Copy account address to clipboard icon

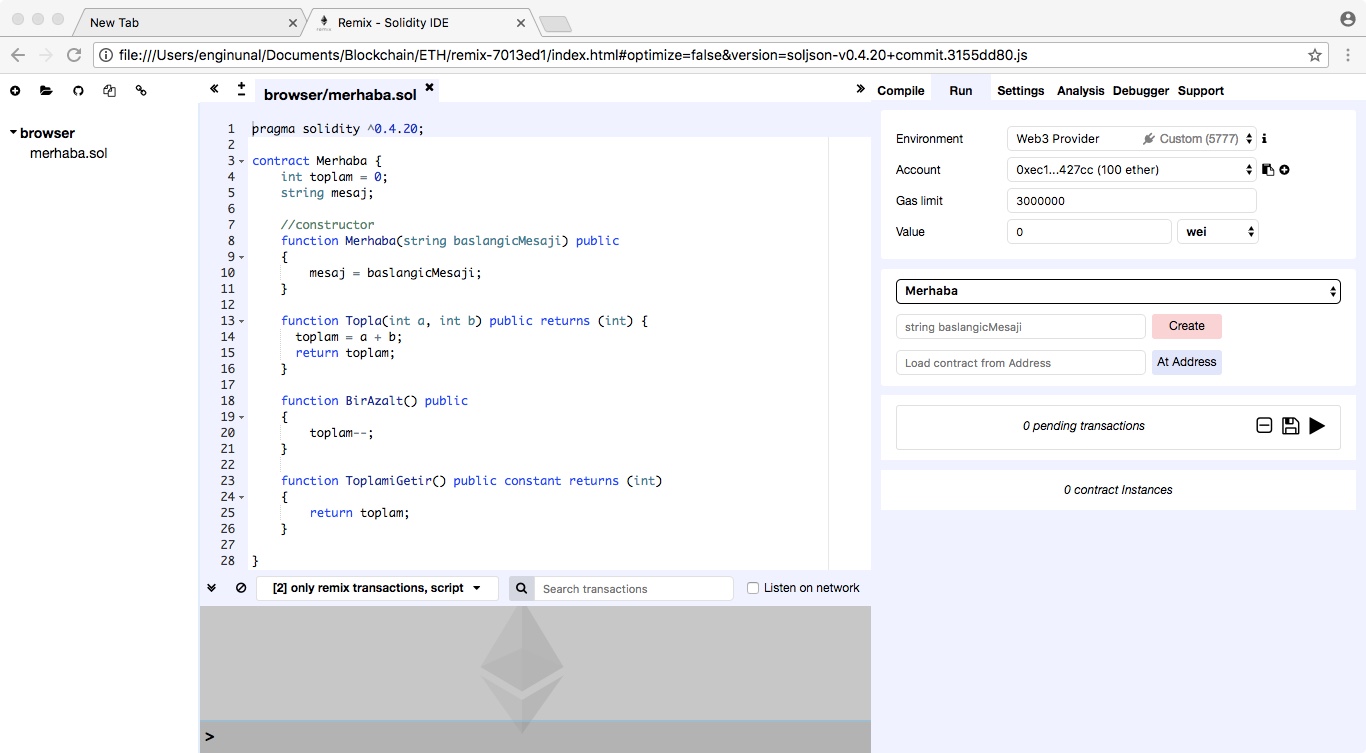(x=1268, y=170)
